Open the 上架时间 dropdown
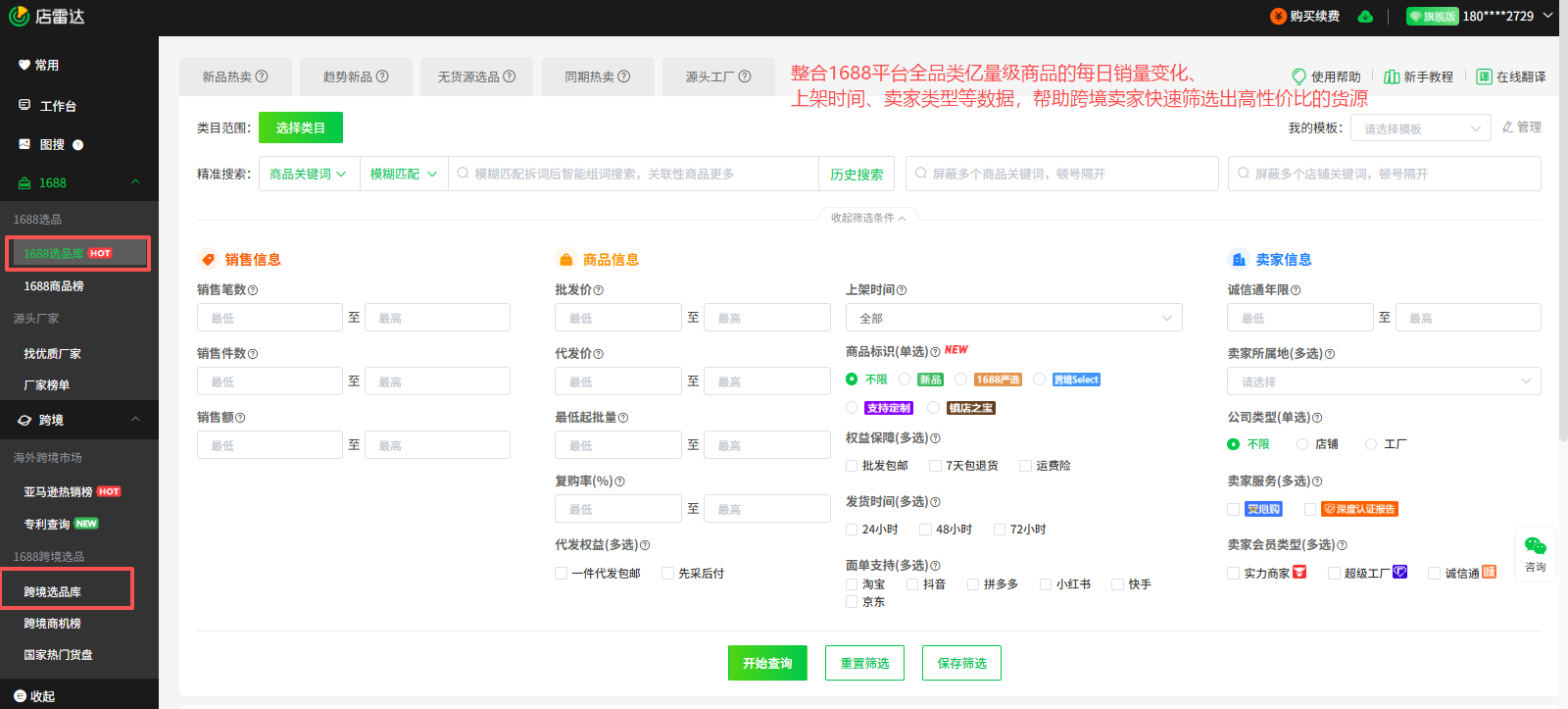 pyautogui.click(x=1013, y=318)
